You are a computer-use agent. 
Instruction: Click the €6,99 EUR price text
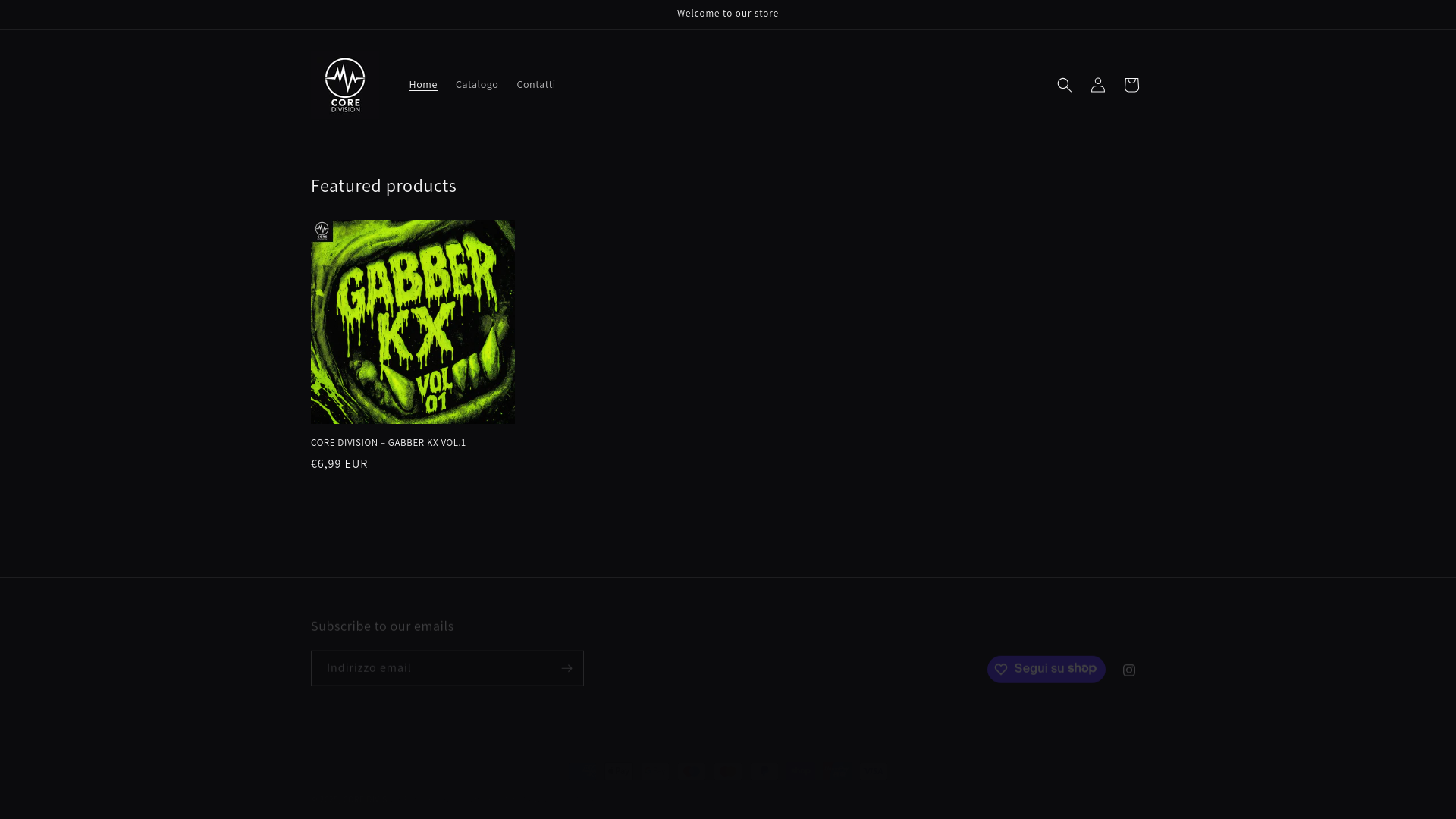[x=339, y=464]
